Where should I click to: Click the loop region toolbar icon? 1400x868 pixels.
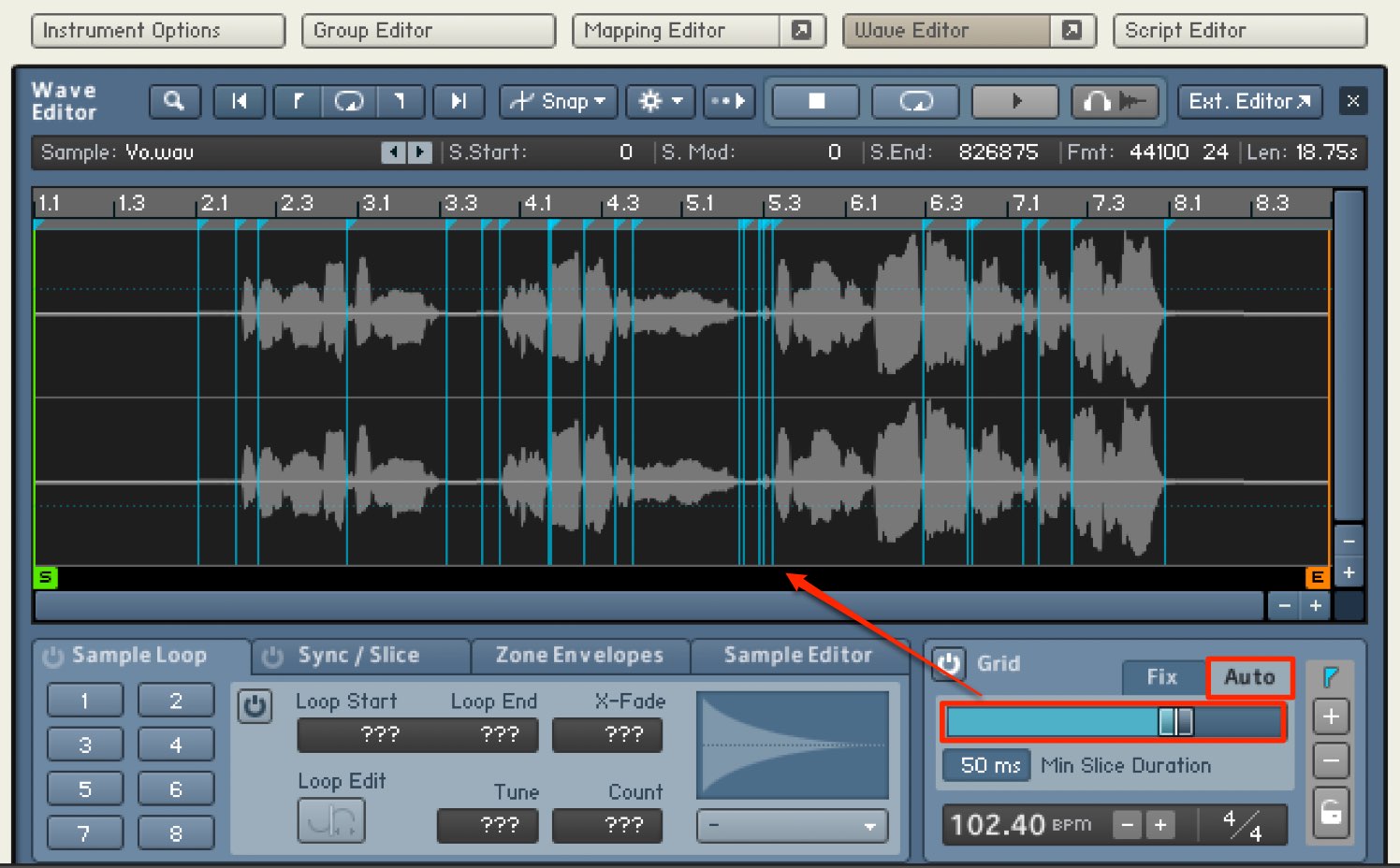point(349,101)
